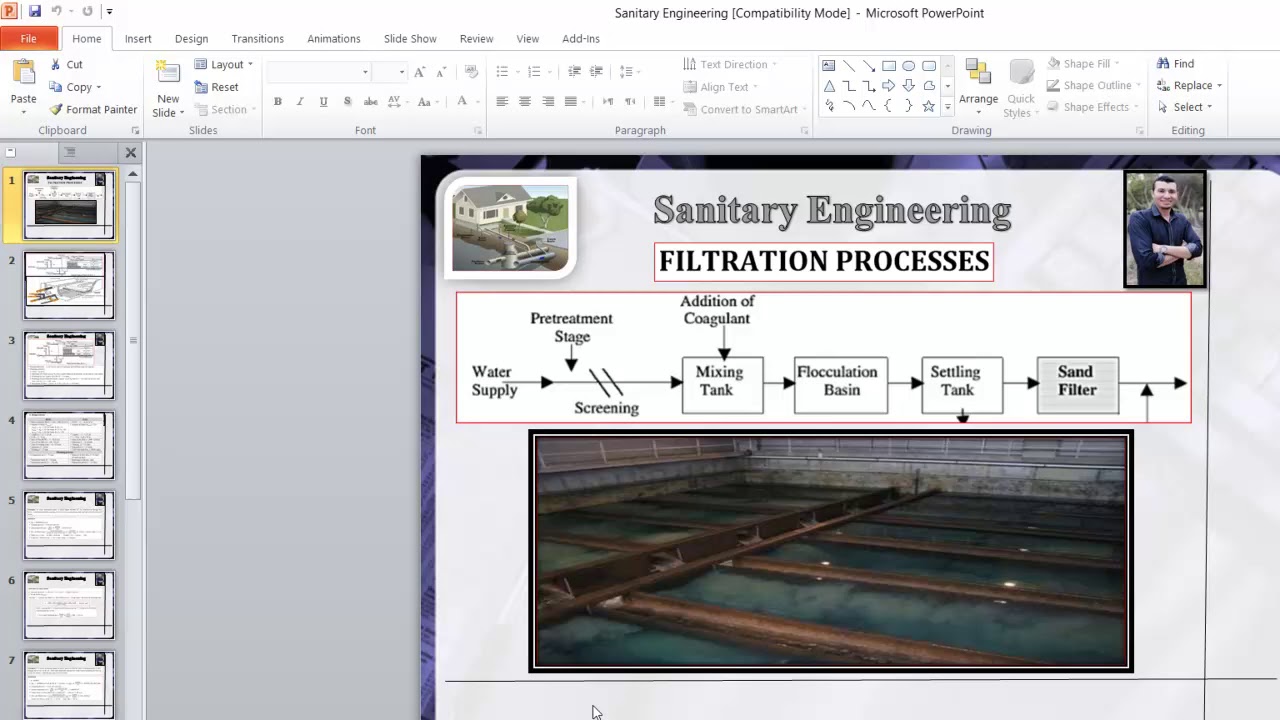Switch to the Insert tab
This screenshot has height=720, width=1280.
138,39
